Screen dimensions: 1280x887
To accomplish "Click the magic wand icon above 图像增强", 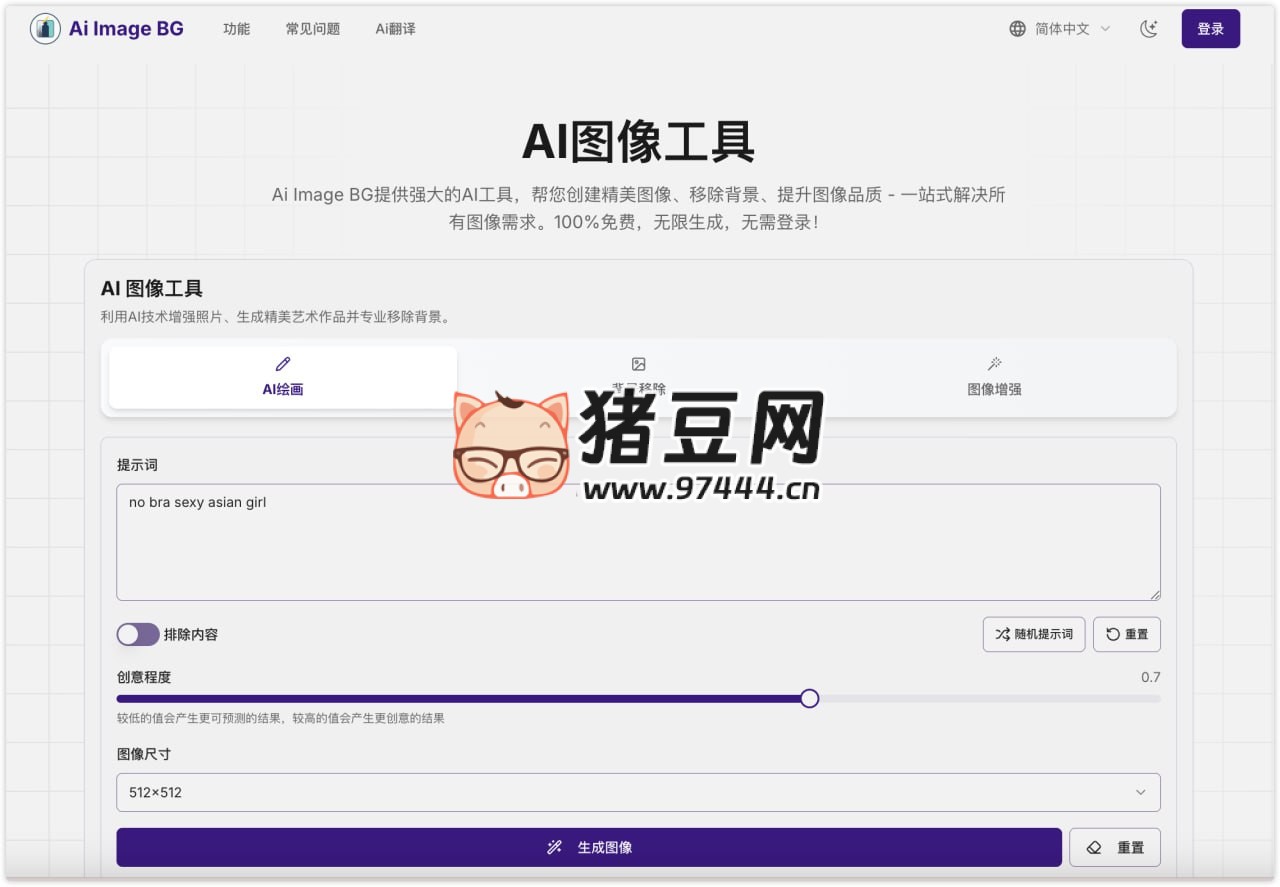I will pos(994,364).
